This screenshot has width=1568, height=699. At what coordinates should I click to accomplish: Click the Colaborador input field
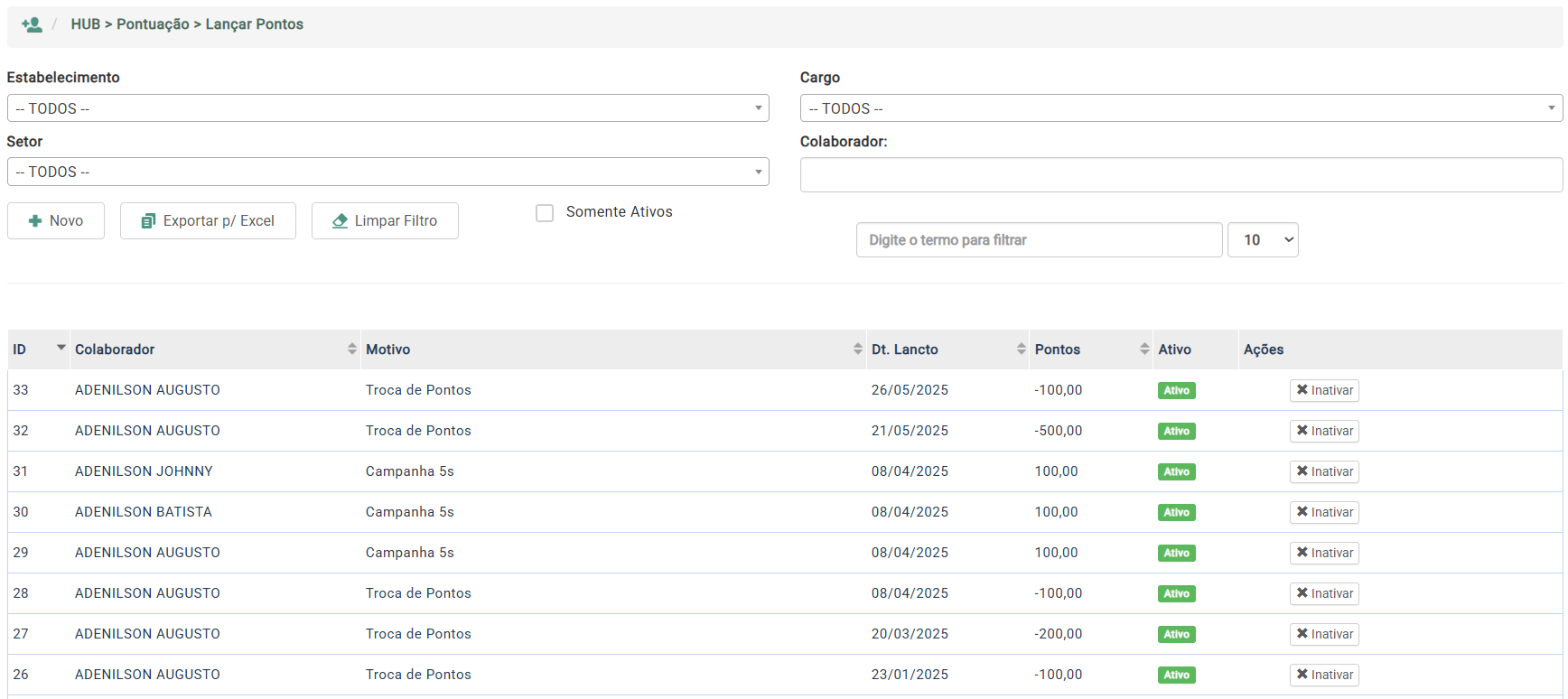point(1181,175)
